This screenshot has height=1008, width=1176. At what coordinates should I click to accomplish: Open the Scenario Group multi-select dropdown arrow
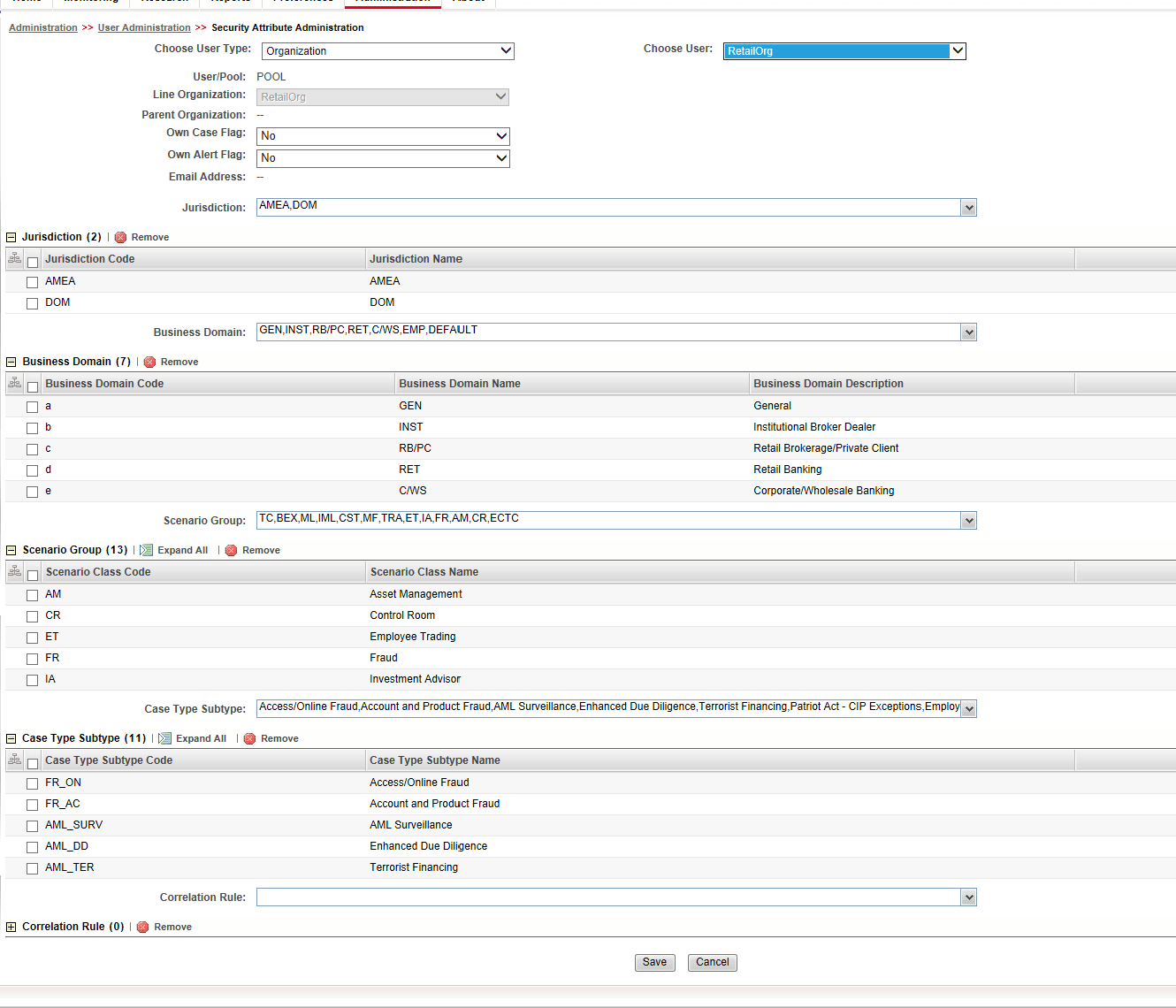tap(969, 521)
